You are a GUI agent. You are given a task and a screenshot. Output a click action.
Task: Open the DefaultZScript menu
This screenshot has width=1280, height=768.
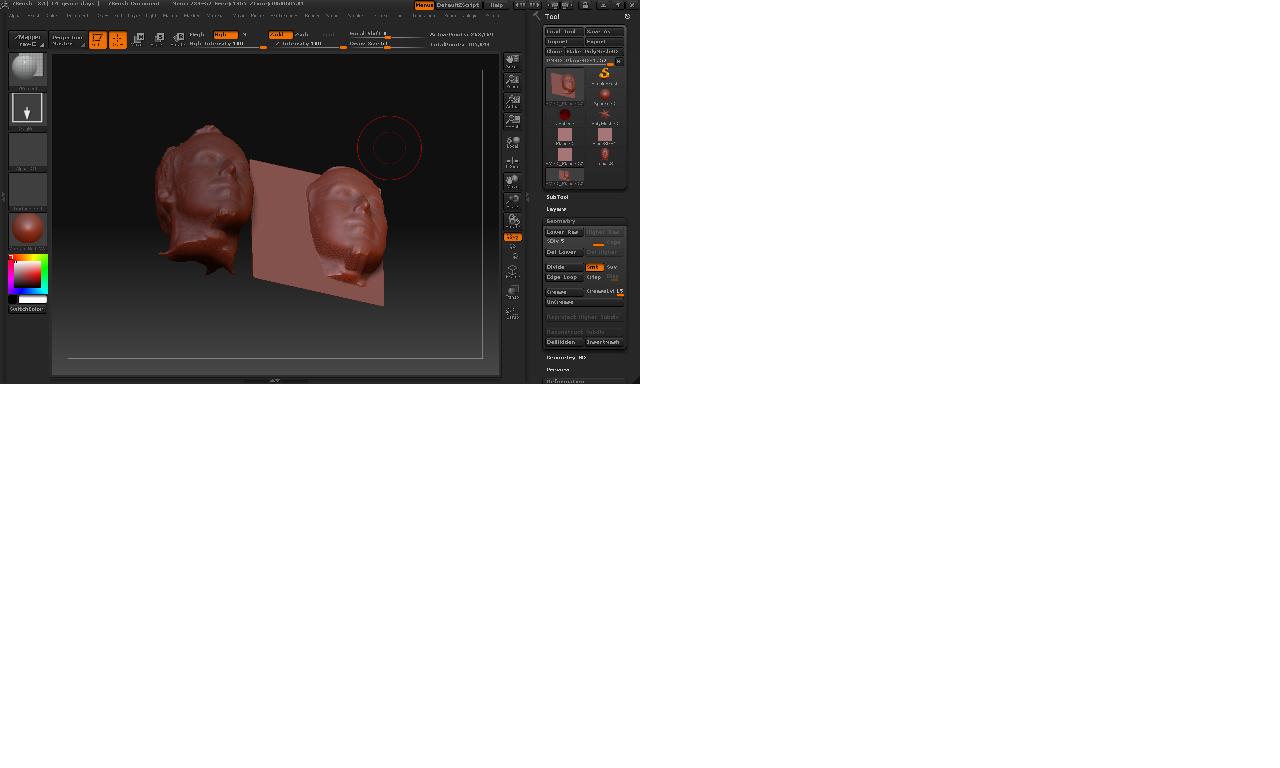click(458, 5)
